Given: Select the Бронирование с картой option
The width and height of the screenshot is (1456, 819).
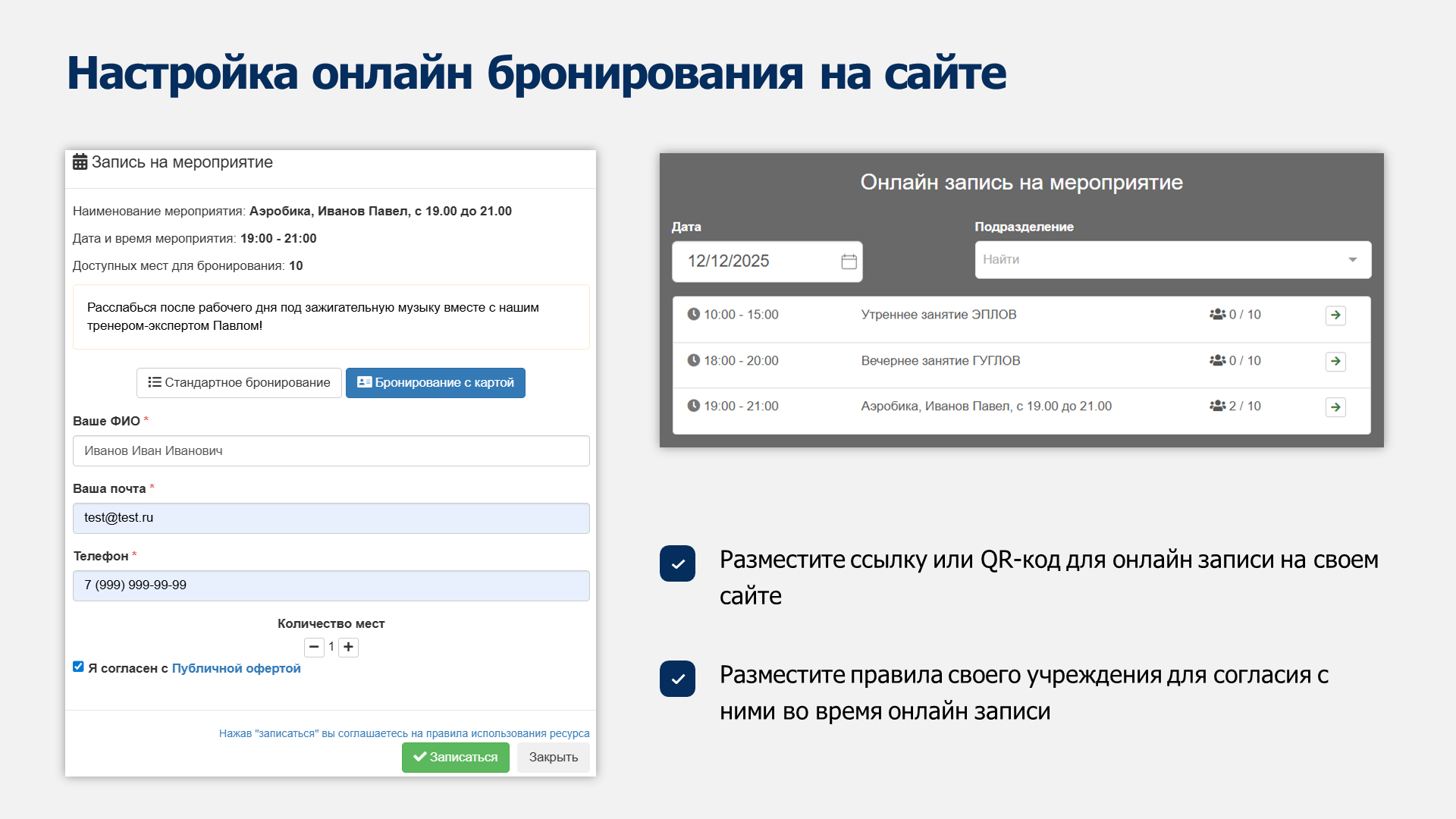Looking at the screenshot, I should 435,383.
